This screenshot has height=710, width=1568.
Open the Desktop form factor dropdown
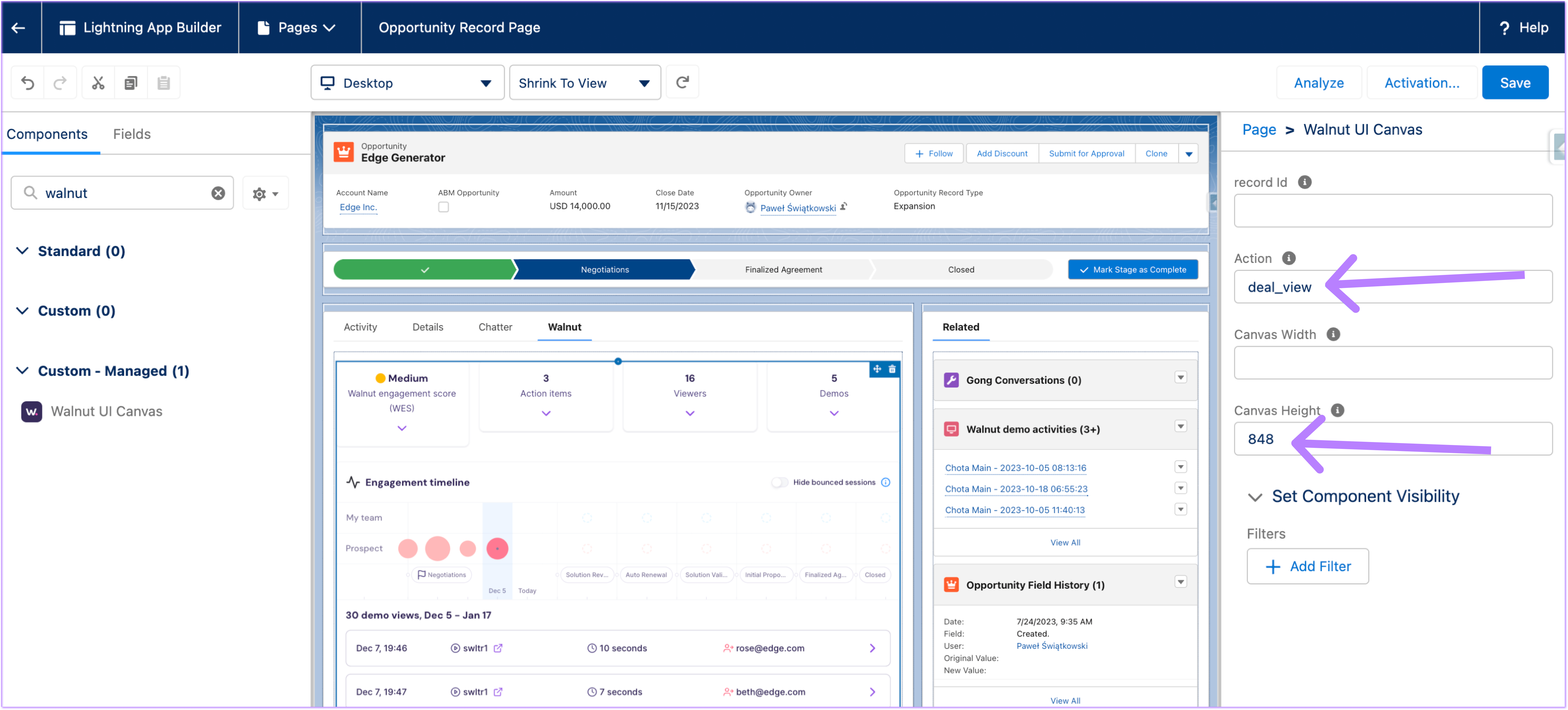point(407,83)
